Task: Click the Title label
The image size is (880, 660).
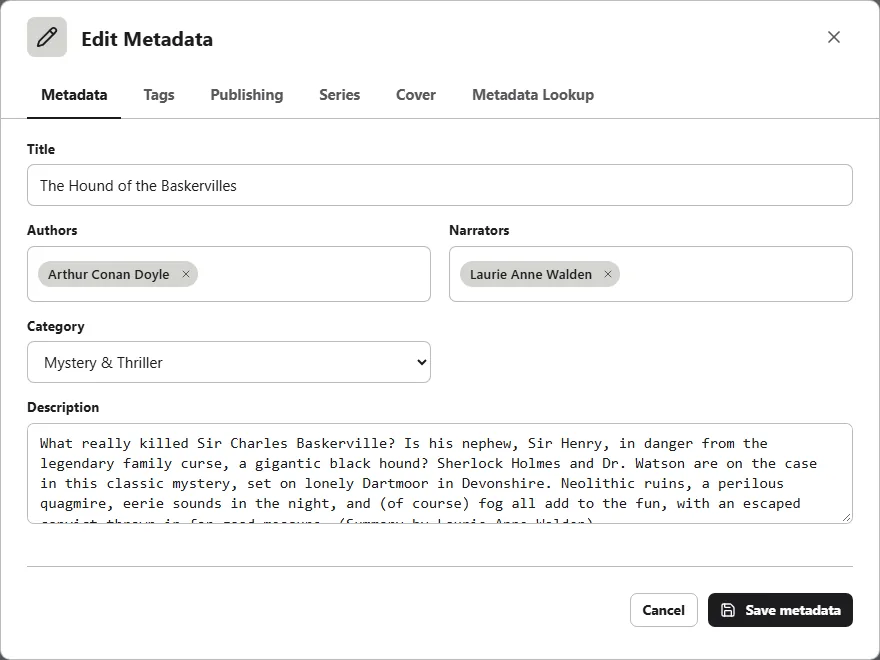Action: (41, 149)
